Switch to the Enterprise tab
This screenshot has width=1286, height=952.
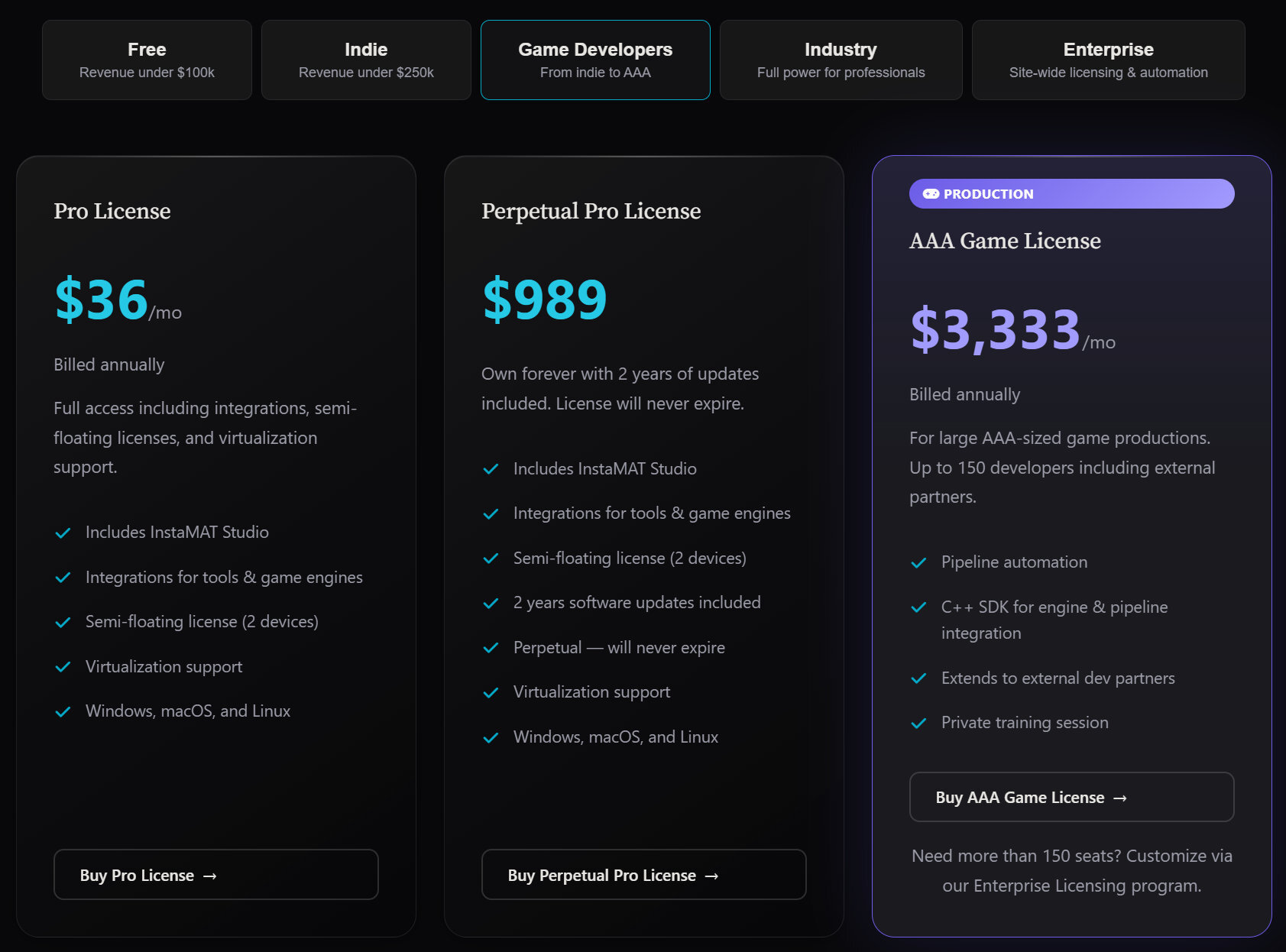click(x=1108, y=60)
